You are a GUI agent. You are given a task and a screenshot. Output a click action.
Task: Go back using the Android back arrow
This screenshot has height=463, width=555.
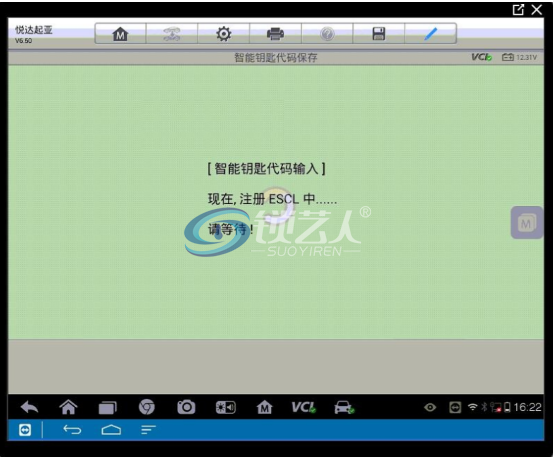coord(29,407)
